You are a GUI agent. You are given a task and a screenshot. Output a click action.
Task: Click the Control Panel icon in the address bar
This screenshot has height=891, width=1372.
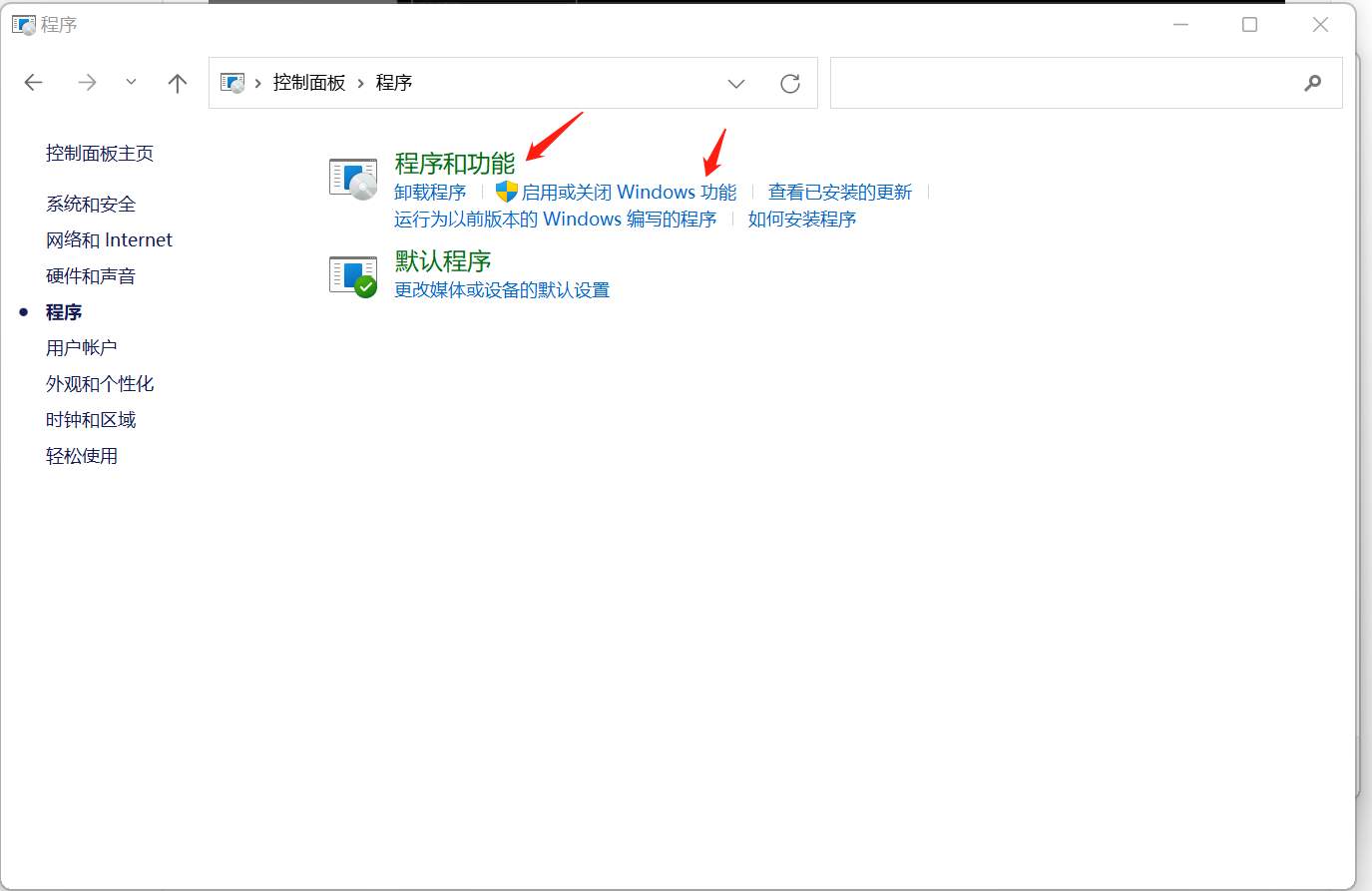coord(232,83)
